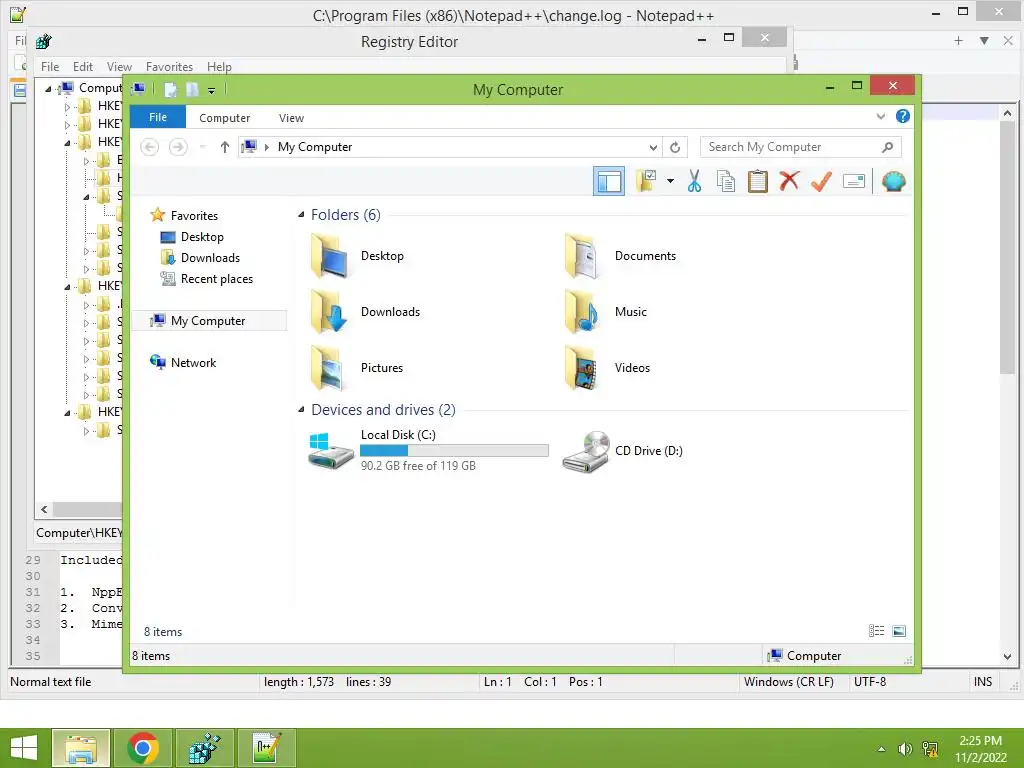Click the envelope card toolbar icon
This screenshot has height=768, width=1024.
click(854, 181)
